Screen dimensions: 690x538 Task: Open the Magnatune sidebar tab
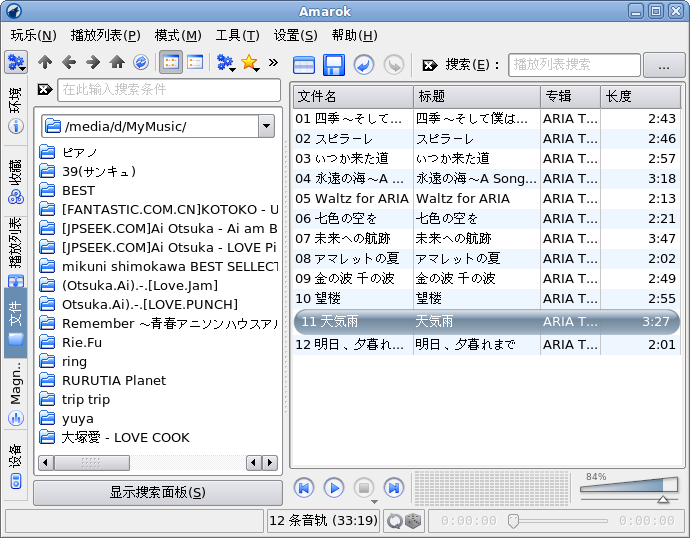[16, 393]
